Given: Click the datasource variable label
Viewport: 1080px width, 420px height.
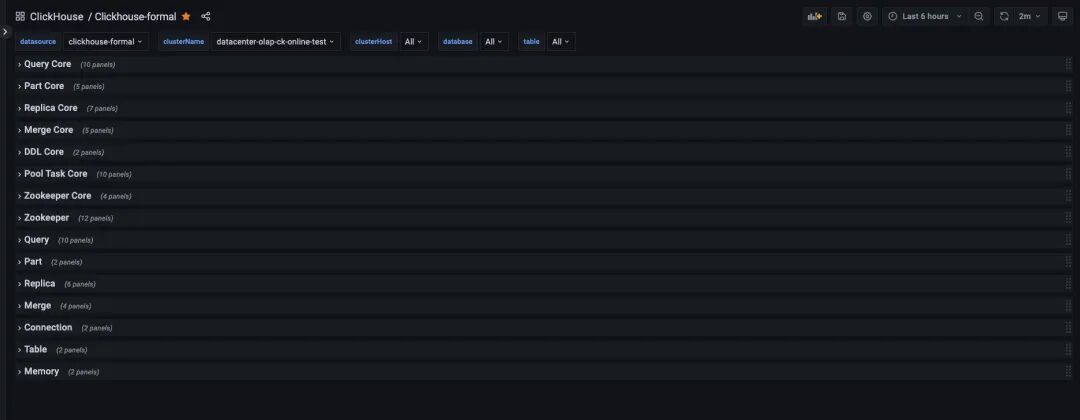Looking at the screenshot, I should (x=38, y=42).
